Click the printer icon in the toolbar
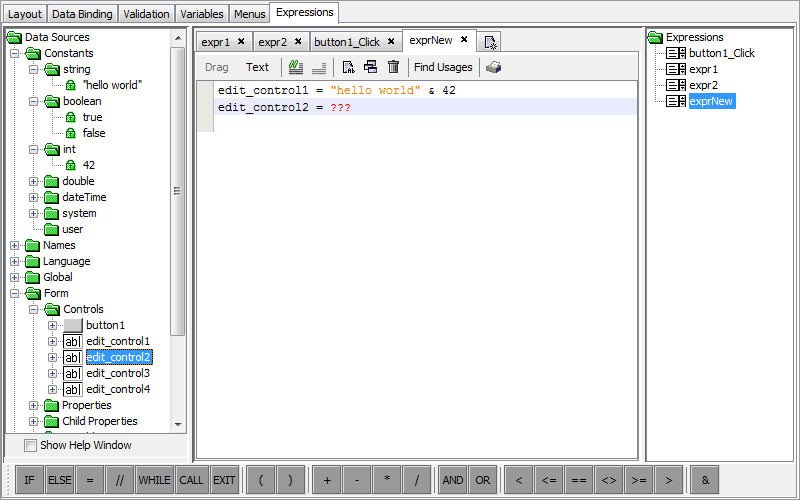 (494, 67)
